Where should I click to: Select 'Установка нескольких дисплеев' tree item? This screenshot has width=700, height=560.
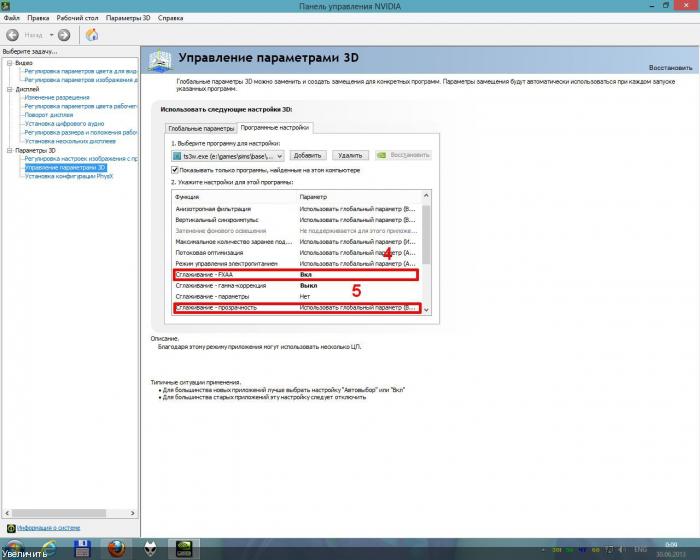click(70, 141)
